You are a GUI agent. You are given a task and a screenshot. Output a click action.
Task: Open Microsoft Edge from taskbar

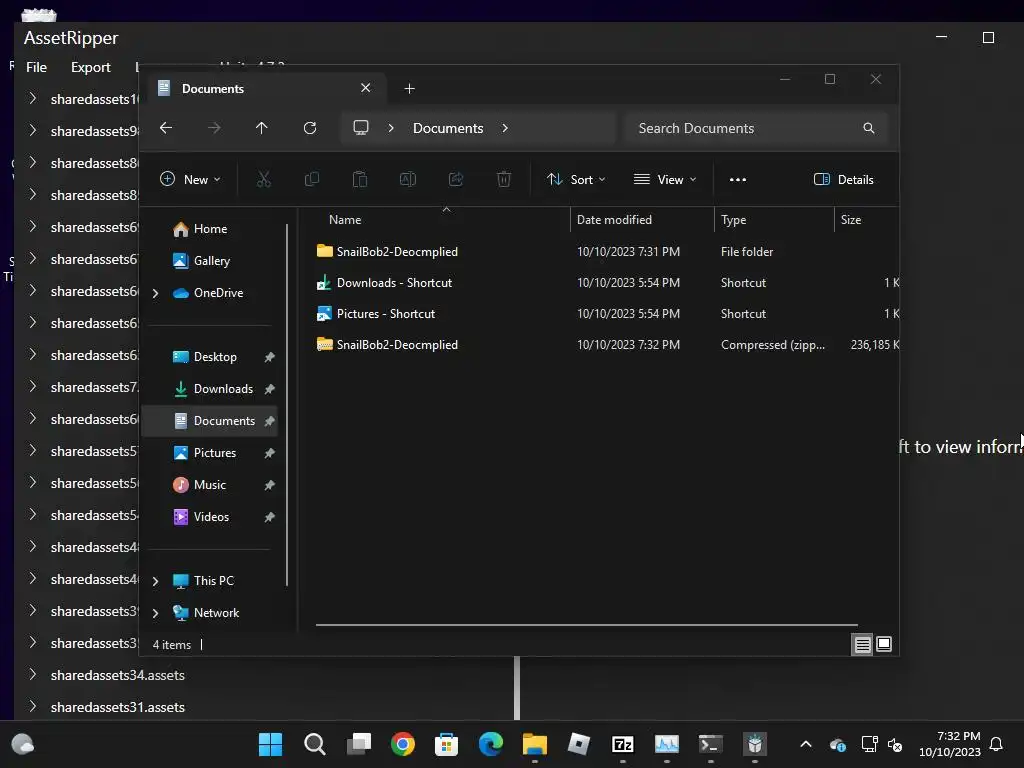click(490, 744)
